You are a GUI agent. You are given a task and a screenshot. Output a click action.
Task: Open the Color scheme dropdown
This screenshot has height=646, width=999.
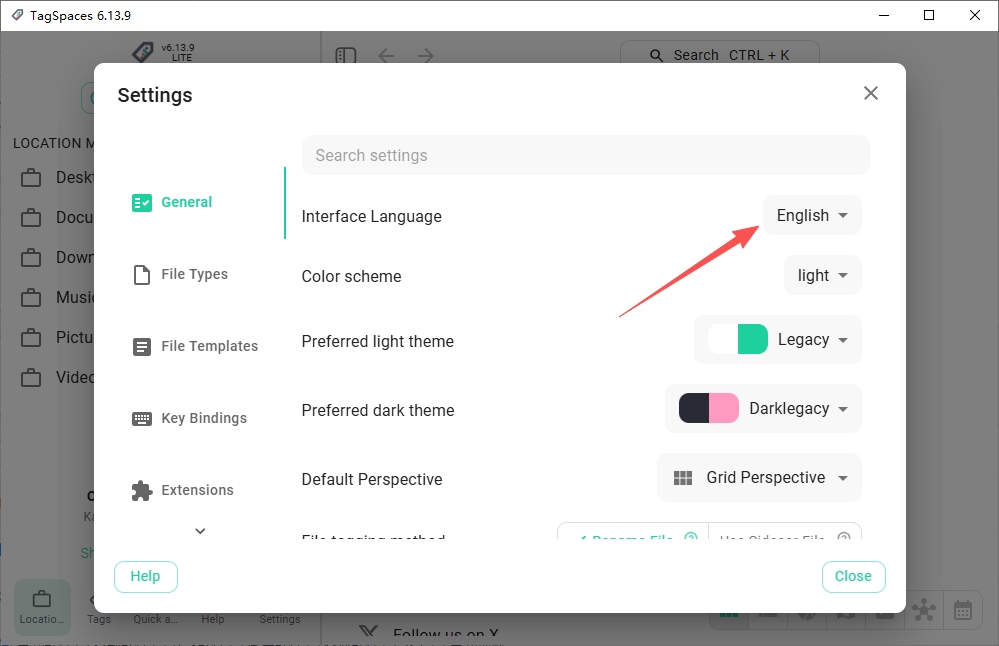coord(822,275)
